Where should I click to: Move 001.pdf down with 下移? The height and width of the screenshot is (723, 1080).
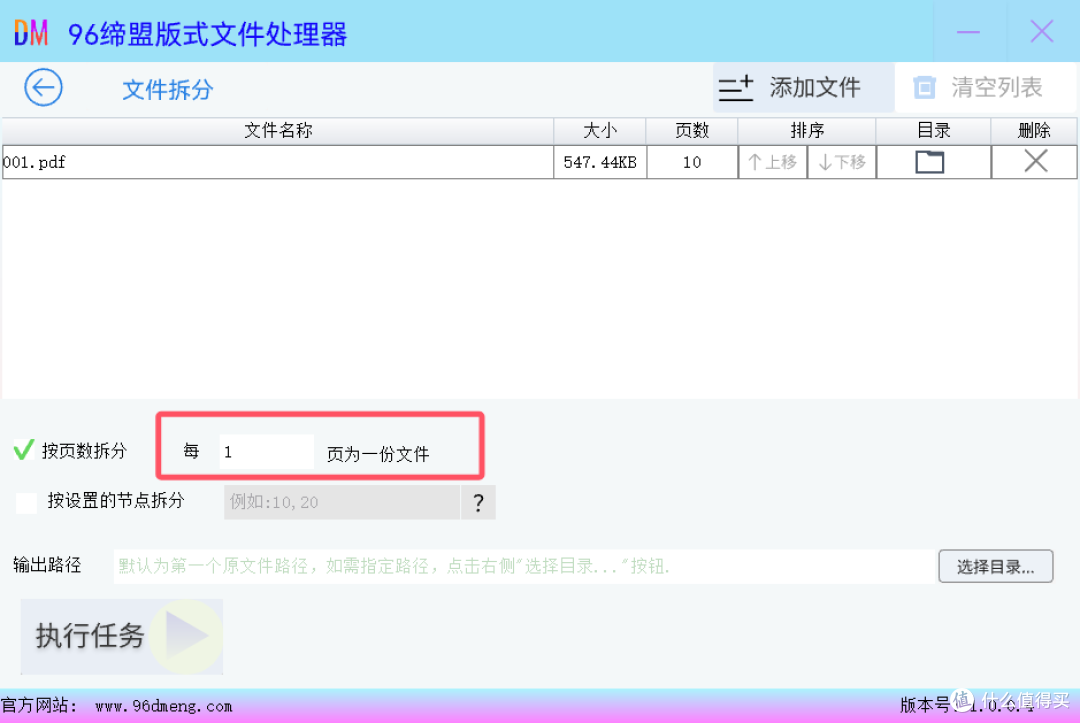[842, 163]
